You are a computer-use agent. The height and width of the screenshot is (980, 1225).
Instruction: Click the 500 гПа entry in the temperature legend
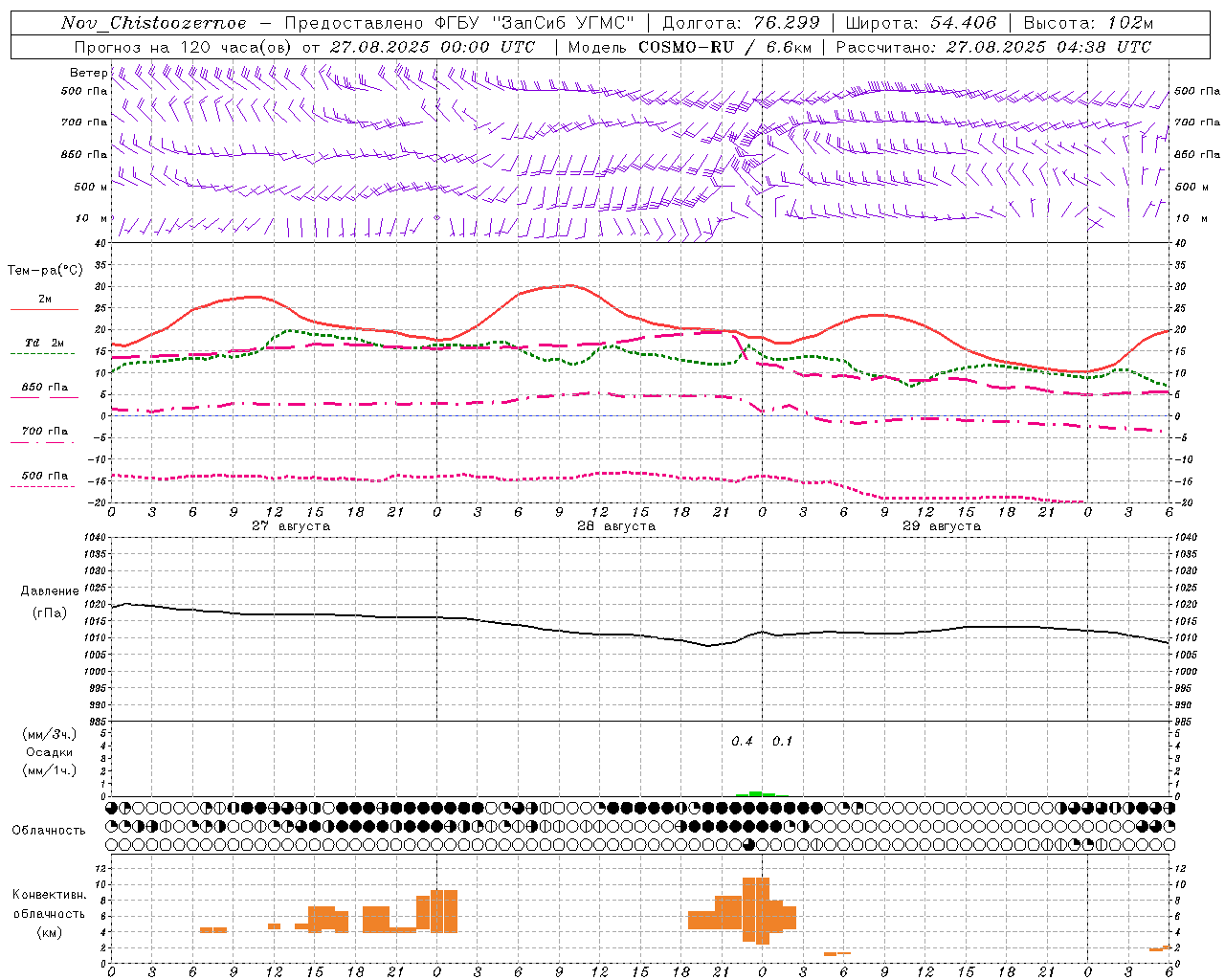click(44, 476)
